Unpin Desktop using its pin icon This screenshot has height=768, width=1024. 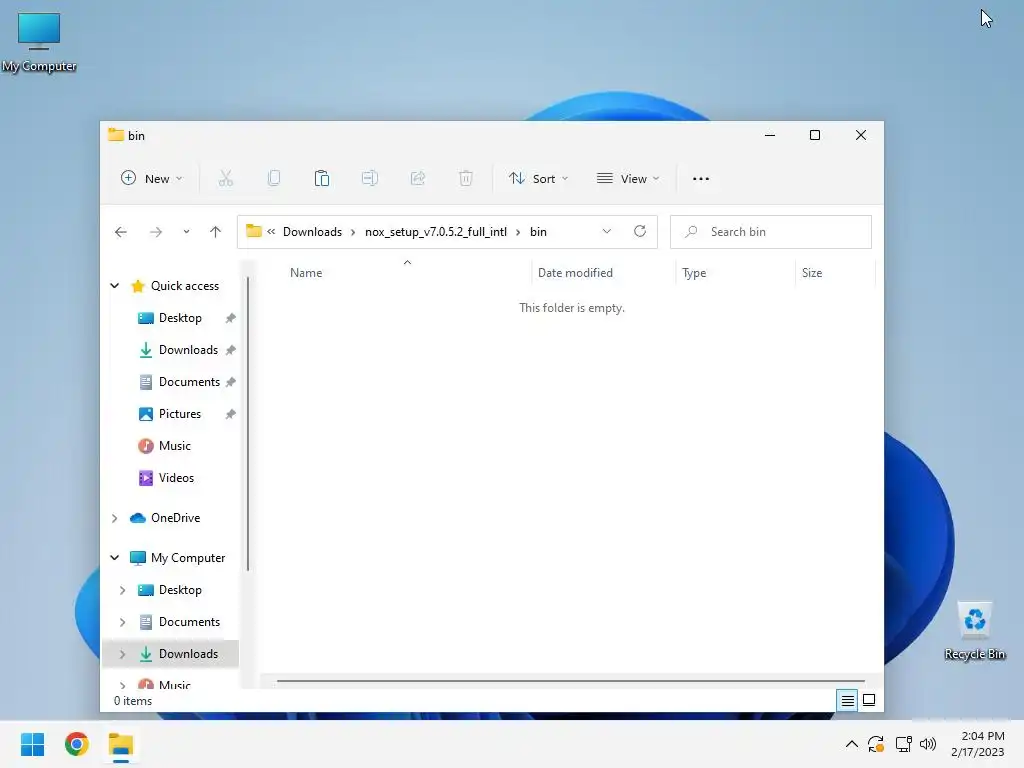point(231,318)
